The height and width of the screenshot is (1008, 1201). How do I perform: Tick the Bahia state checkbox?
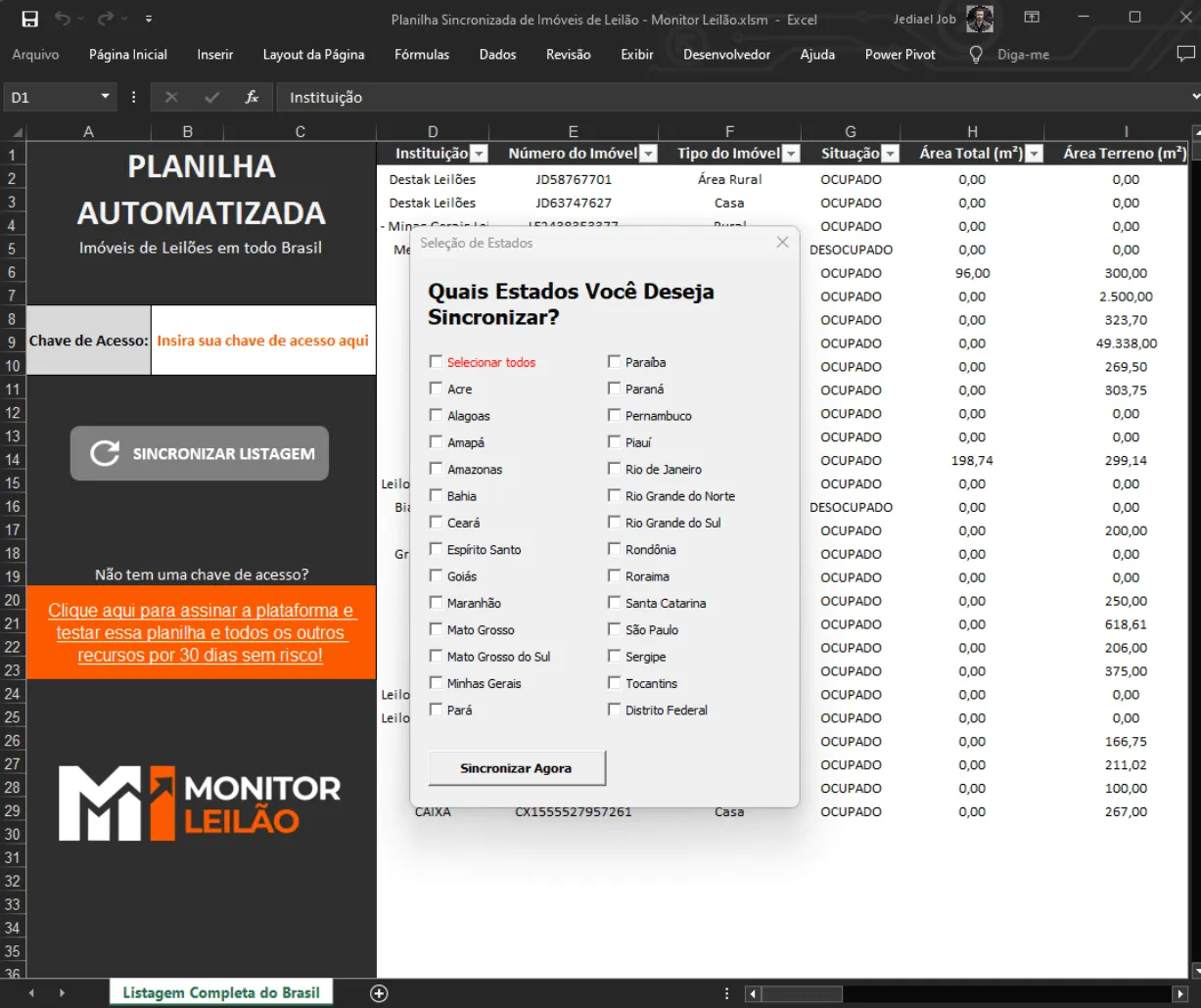[x=436, y=496]
